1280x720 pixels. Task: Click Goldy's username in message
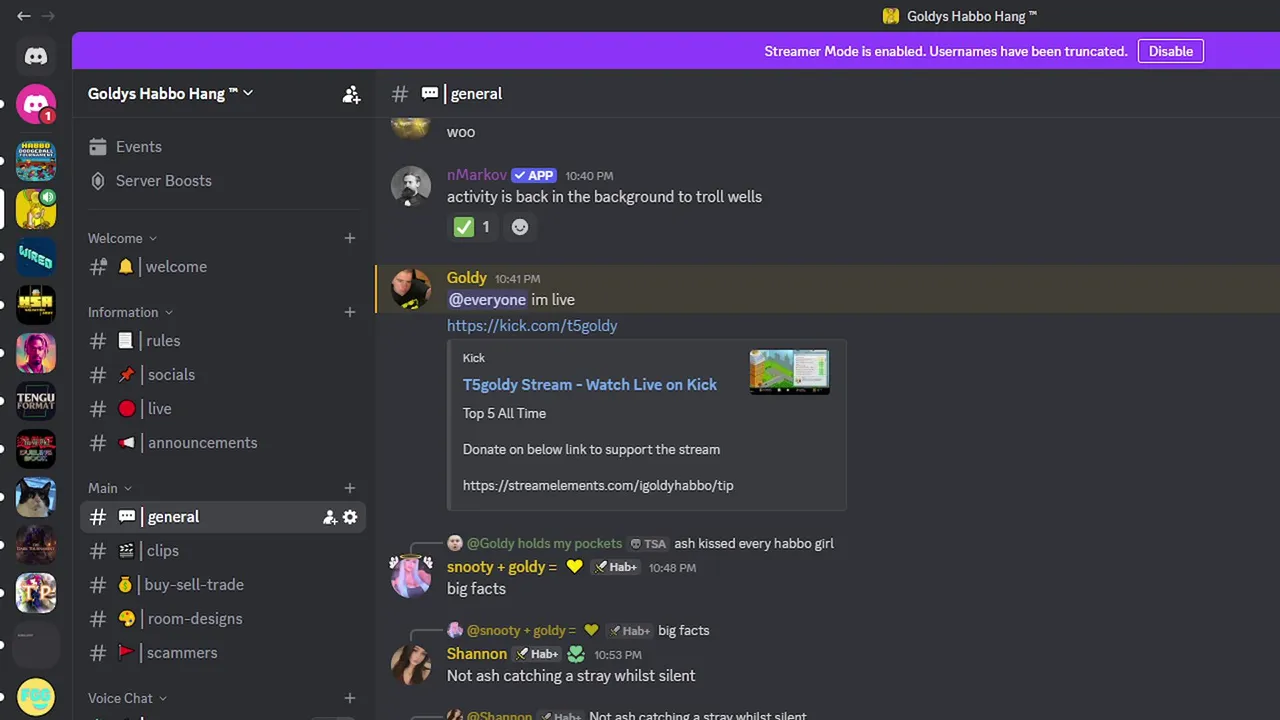[x=467, y=278]
